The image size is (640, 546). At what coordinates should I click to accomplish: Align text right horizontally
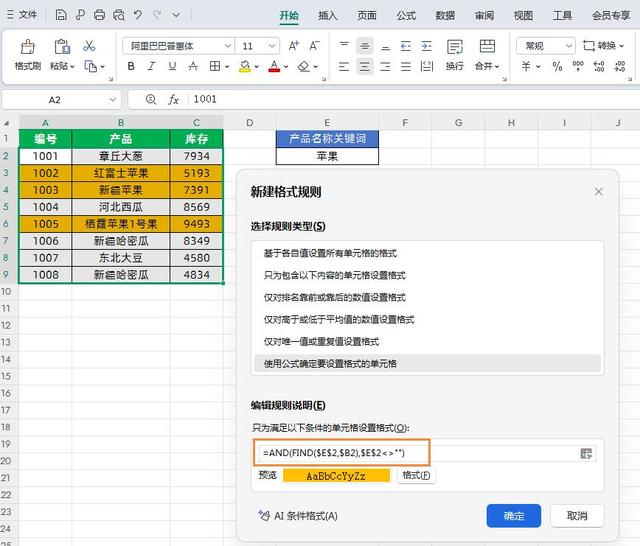click(x=385, y=66)
